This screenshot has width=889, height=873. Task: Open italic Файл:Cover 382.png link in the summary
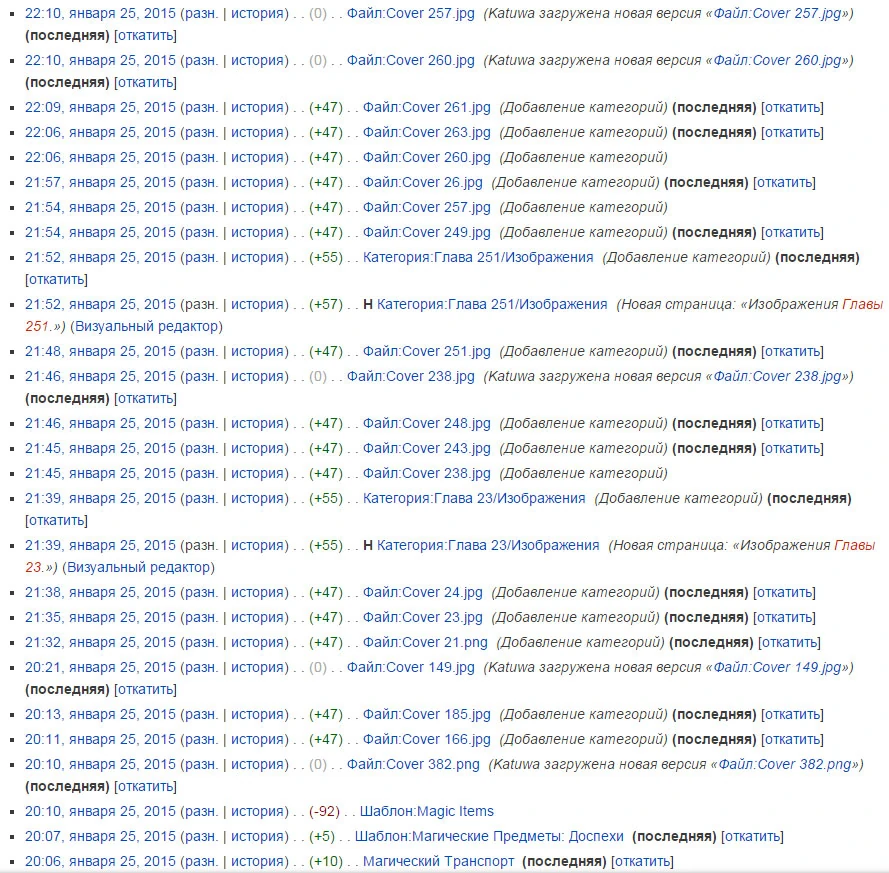pyautogui.click(x=785, y=764)
